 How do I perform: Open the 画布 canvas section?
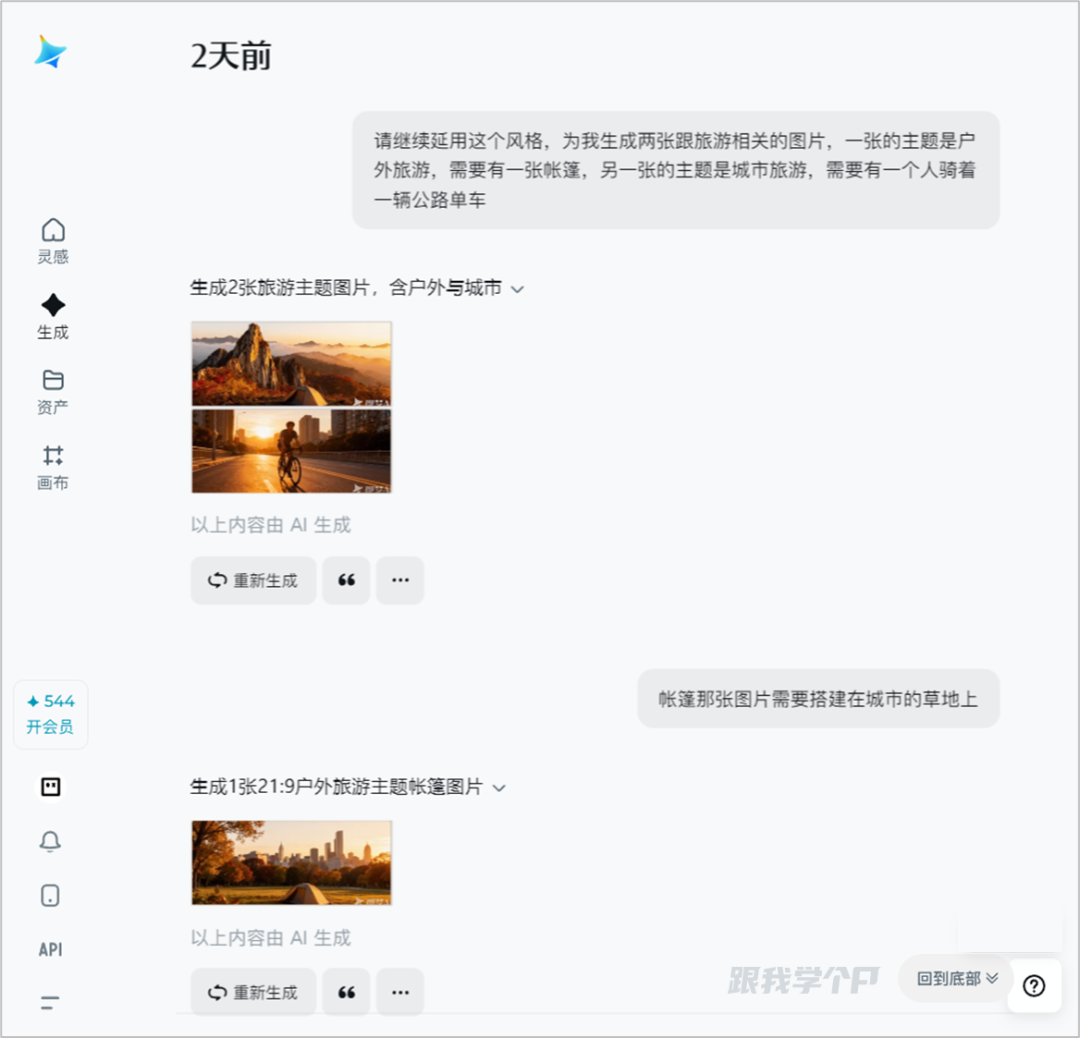tap(53, 468)
